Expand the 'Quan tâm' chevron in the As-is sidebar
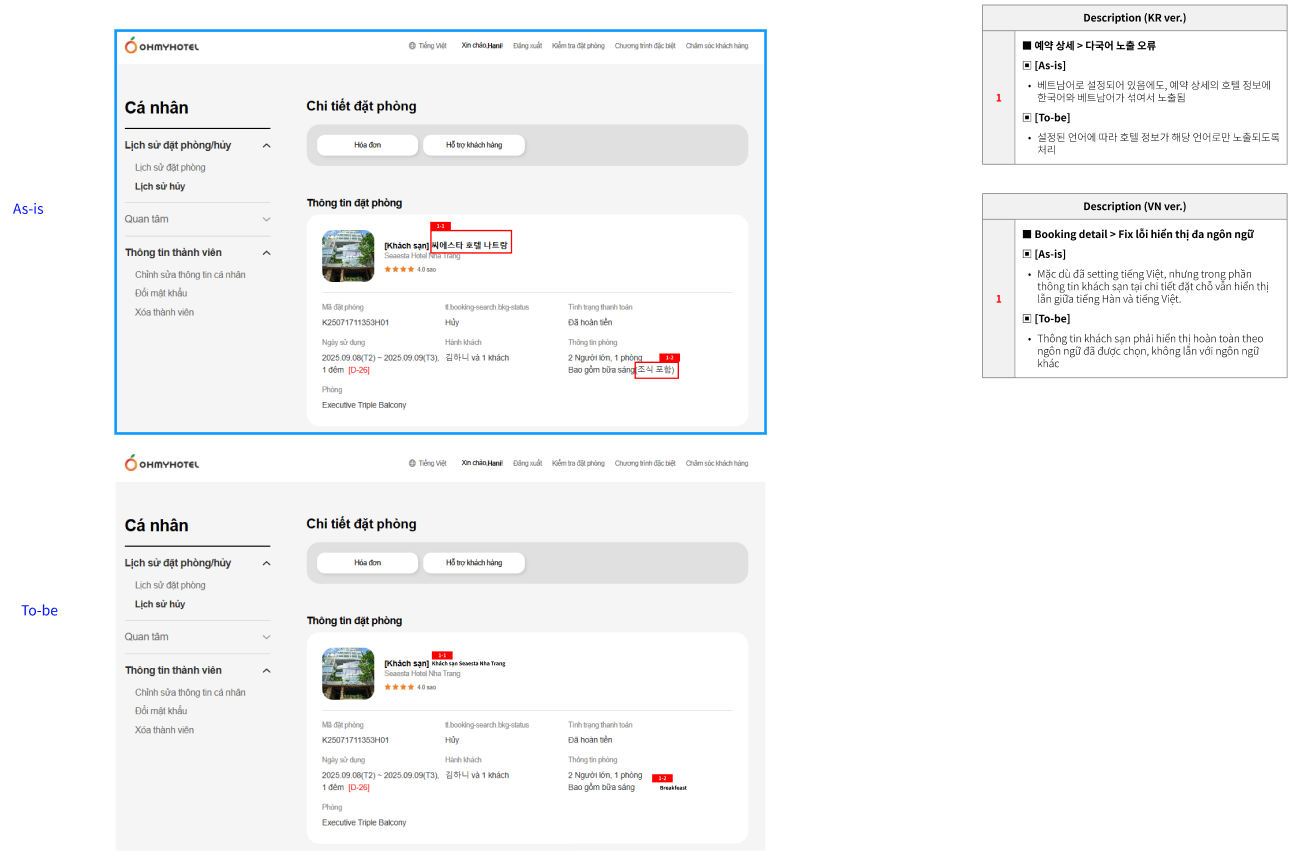1293x857 pixels. (266, 219)
